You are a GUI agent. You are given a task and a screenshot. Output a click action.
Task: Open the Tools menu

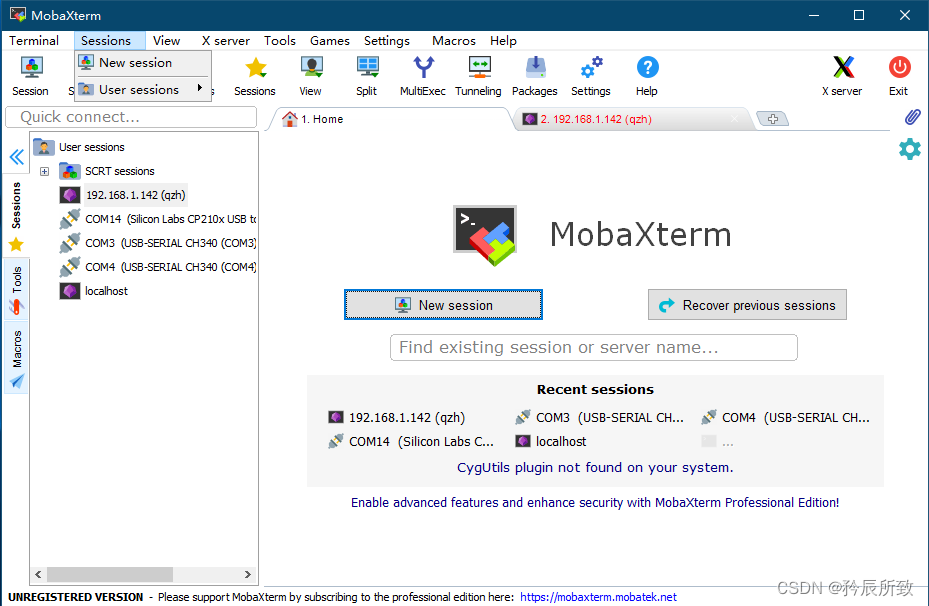point(280,40)
